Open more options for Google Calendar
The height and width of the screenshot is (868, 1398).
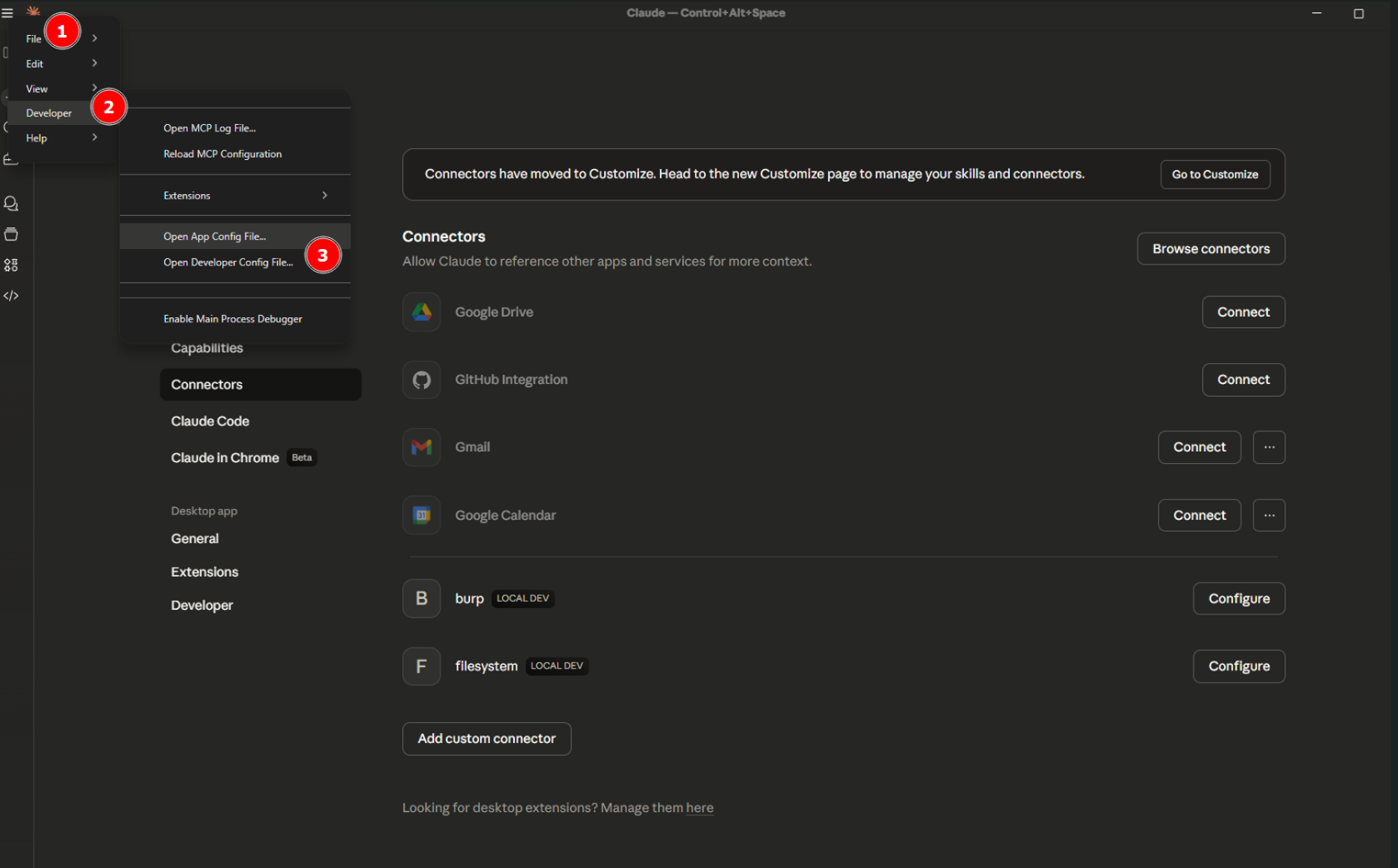[x=1268, y=516]
